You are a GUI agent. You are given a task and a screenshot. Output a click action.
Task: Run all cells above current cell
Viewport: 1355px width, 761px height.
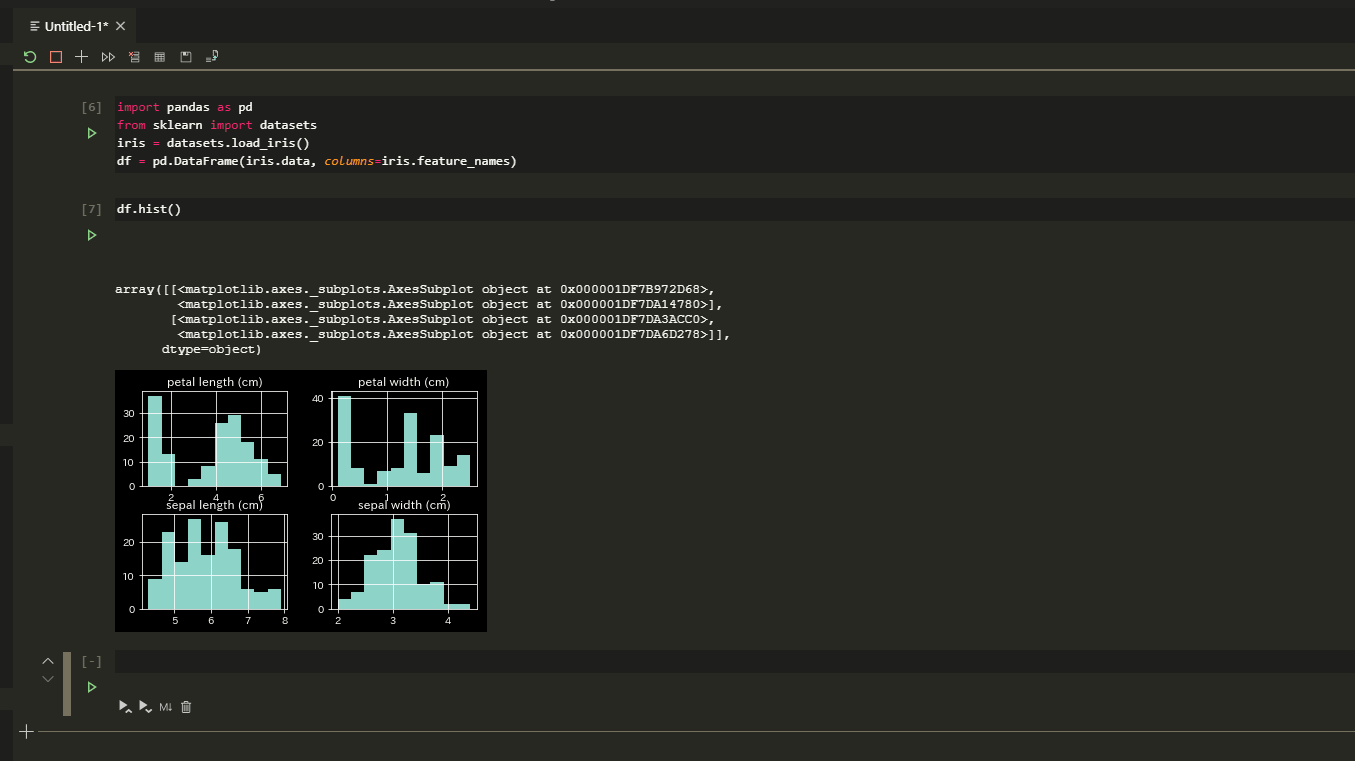coord(125,706)
